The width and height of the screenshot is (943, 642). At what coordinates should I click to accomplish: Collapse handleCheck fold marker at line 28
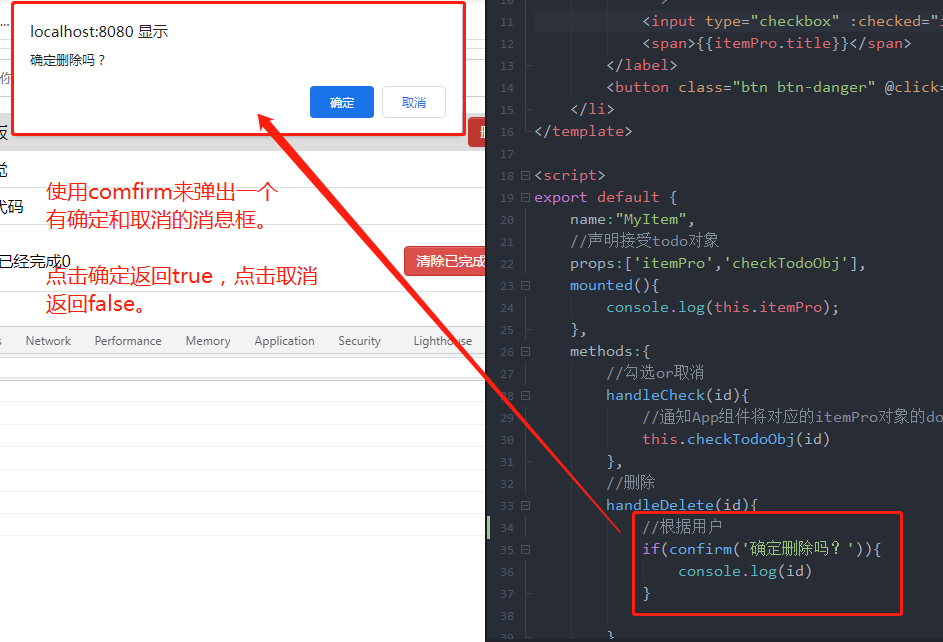pyautogui.click(x=525, y=396)
